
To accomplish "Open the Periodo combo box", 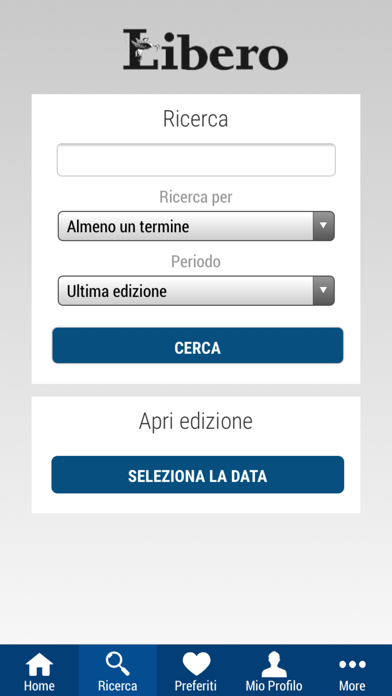I will click(196, 291).
